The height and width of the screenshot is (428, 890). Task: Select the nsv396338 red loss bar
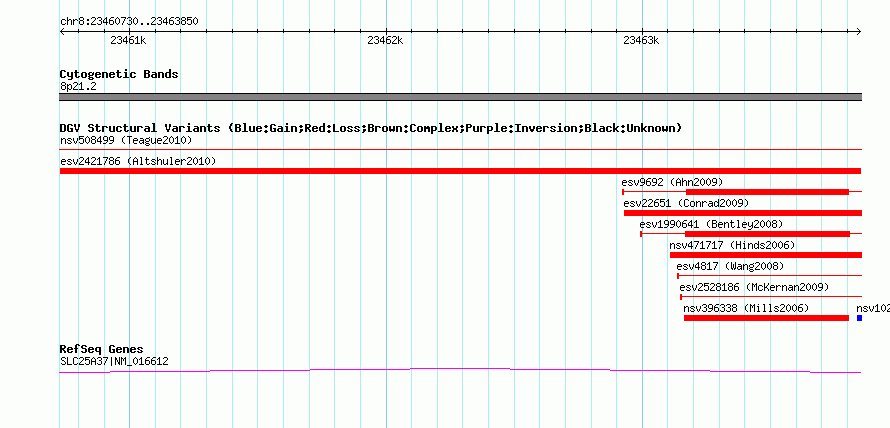pos(766,318)
